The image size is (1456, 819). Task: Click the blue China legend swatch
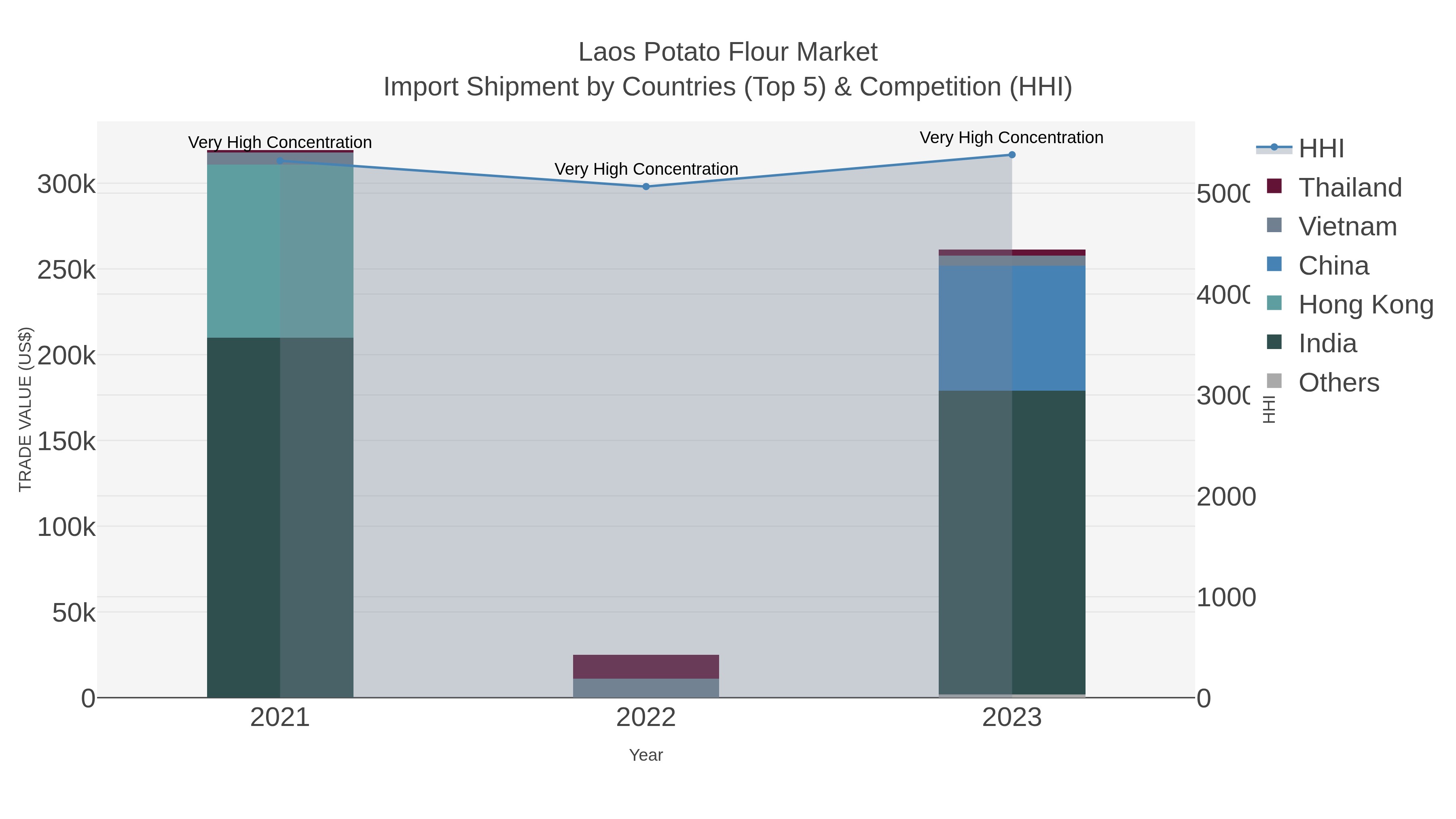(1274, 264)
